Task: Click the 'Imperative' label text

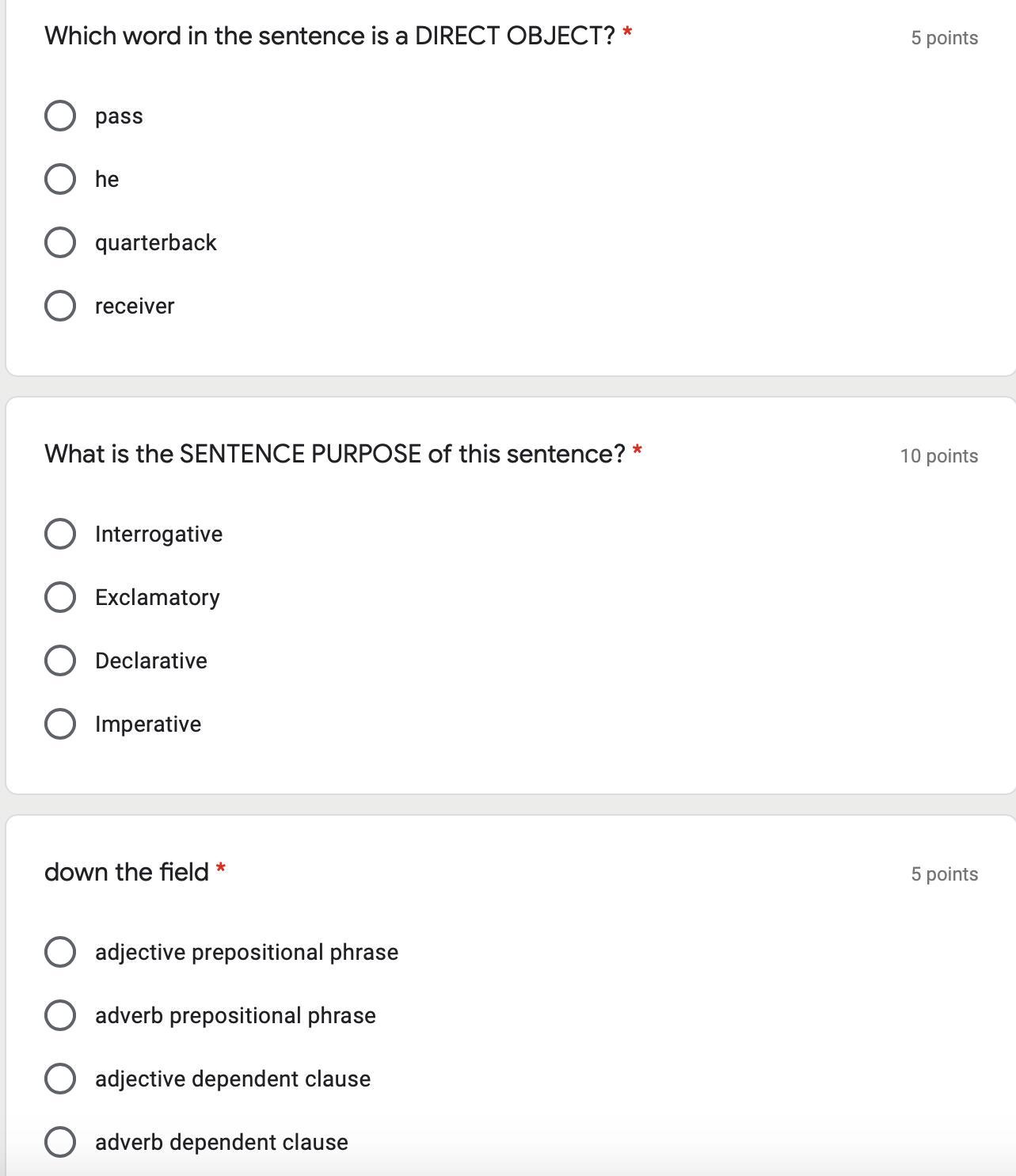Action: pos(148,725)
